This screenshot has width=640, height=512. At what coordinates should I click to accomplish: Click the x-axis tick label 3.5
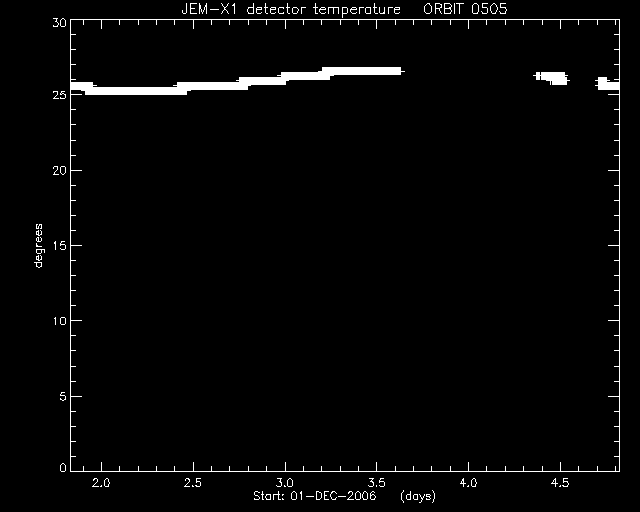[x=376, y=483]
